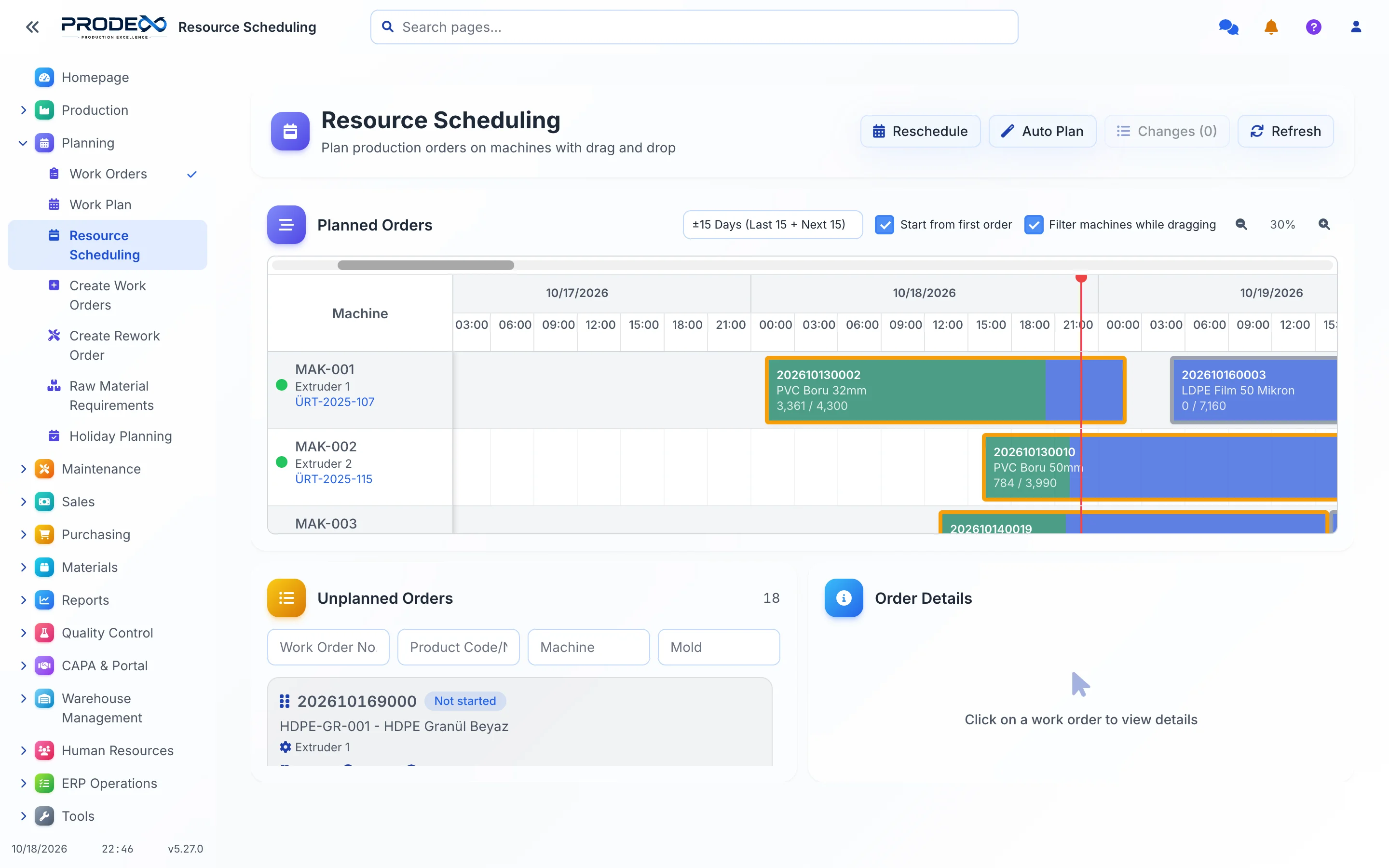Select order bar 202610130002 PVC Boru 32mm

coord(945,391)
